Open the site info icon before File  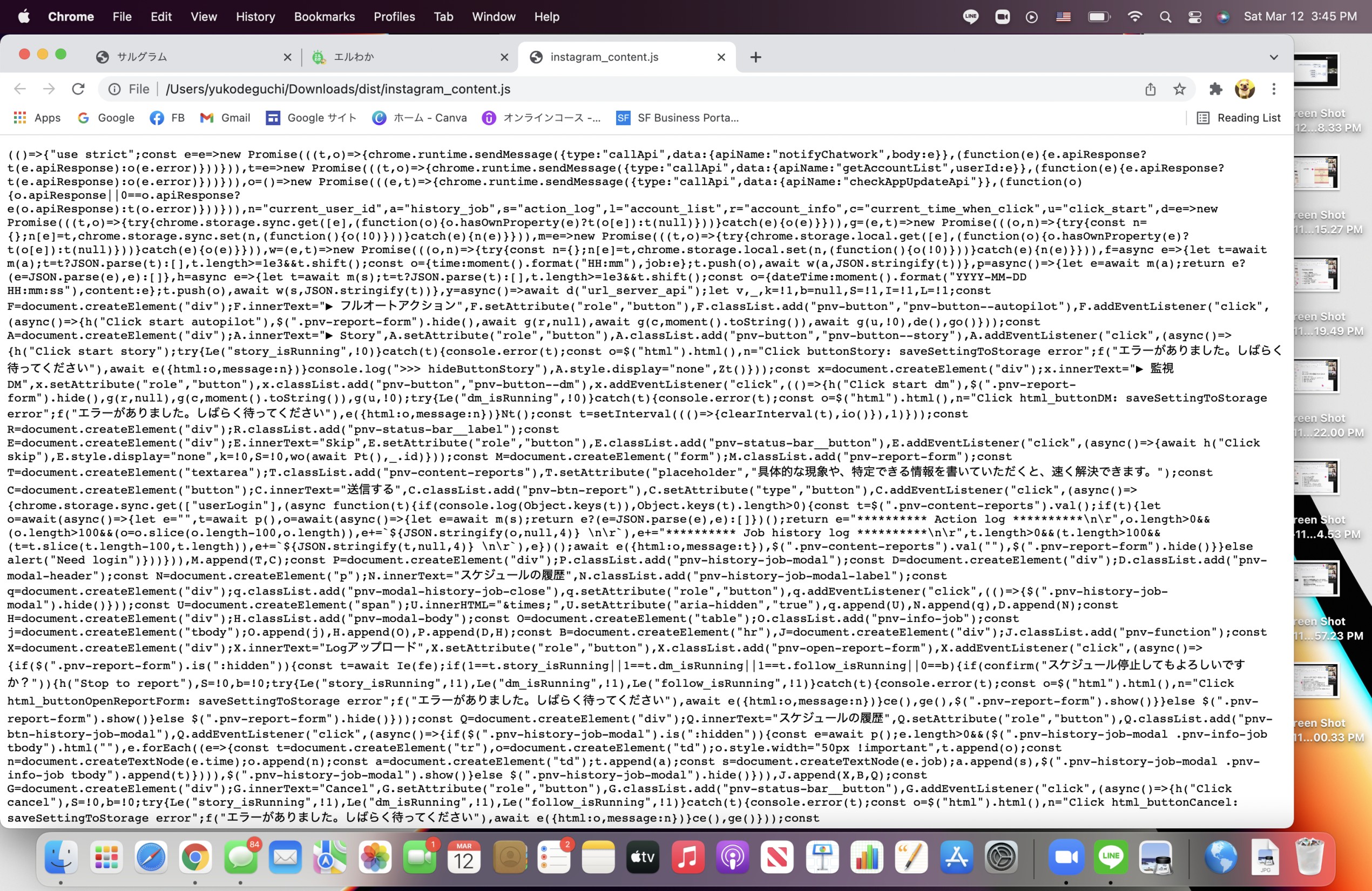point(114,89)
